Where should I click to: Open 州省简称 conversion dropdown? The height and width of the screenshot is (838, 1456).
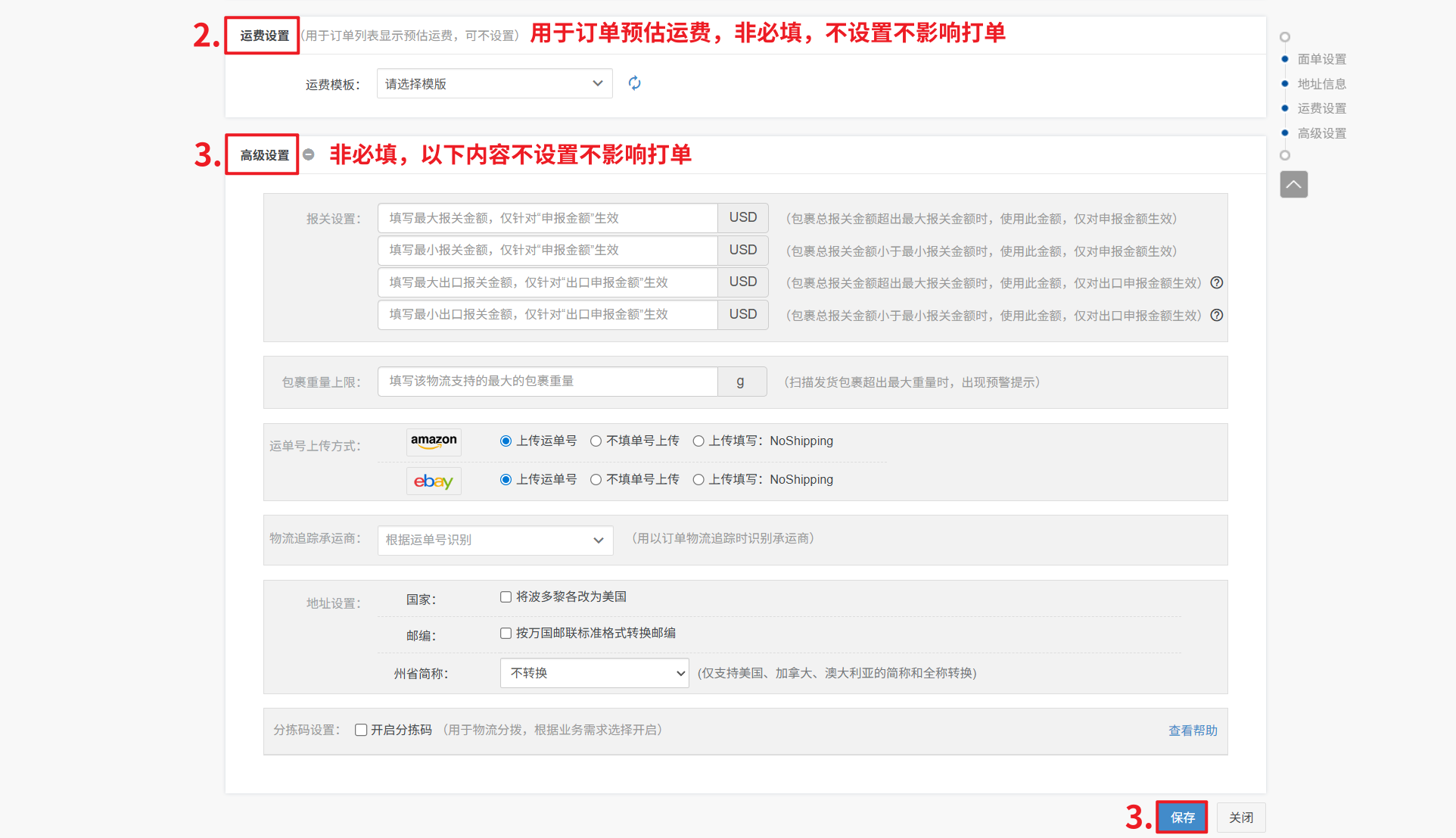click(x=594, y=673)
